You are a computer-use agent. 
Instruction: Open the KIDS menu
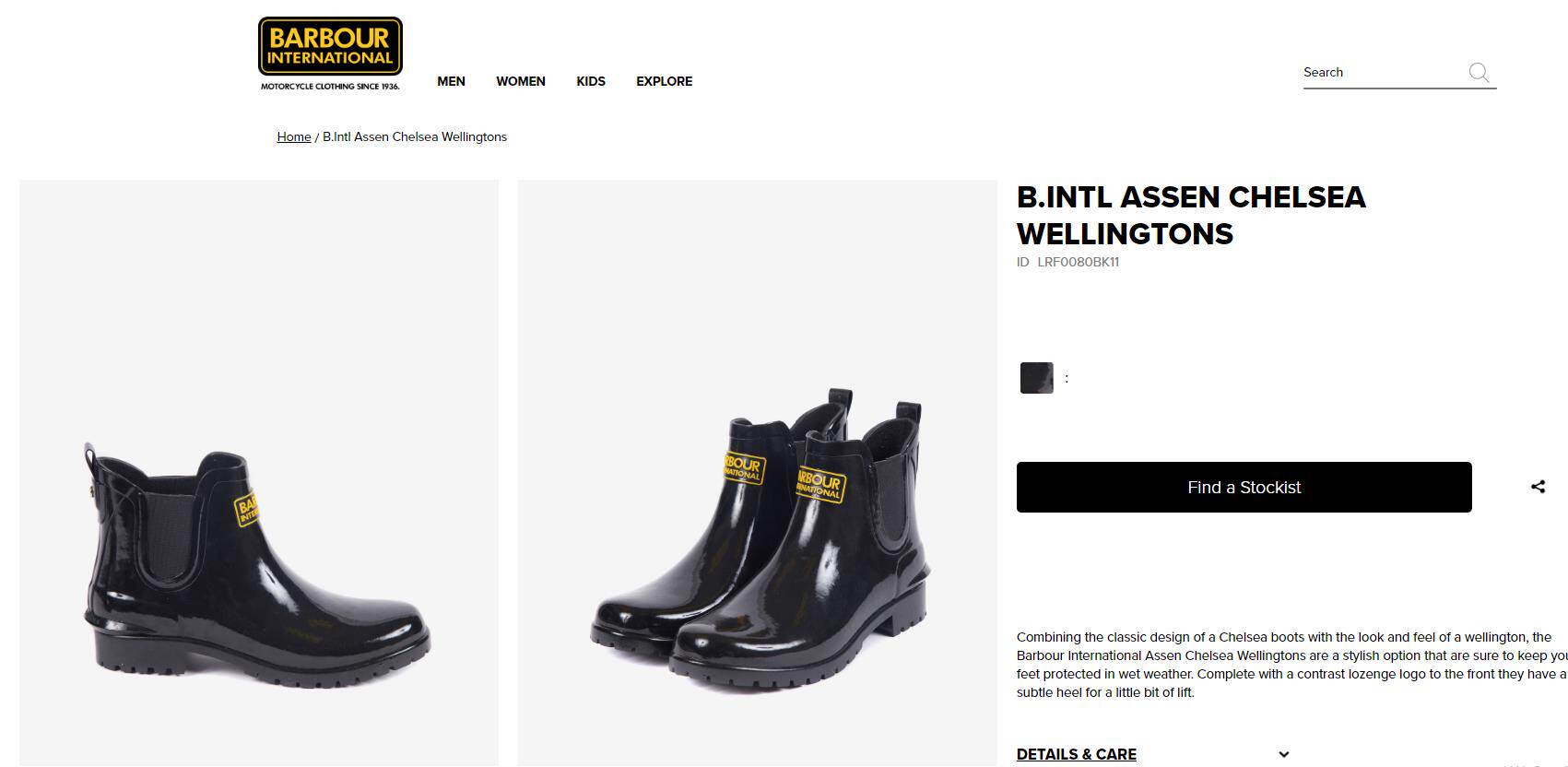591,81
